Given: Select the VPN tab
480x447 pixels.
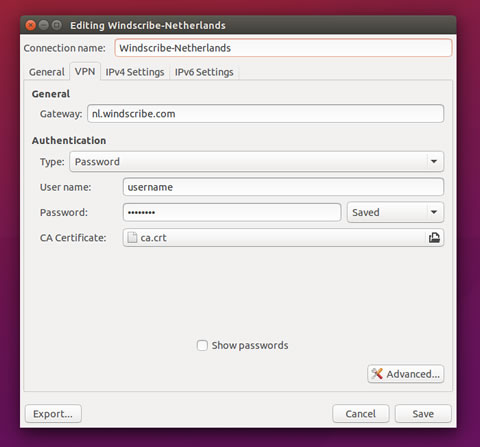Looking at the screenshot, I should [85, 71].
